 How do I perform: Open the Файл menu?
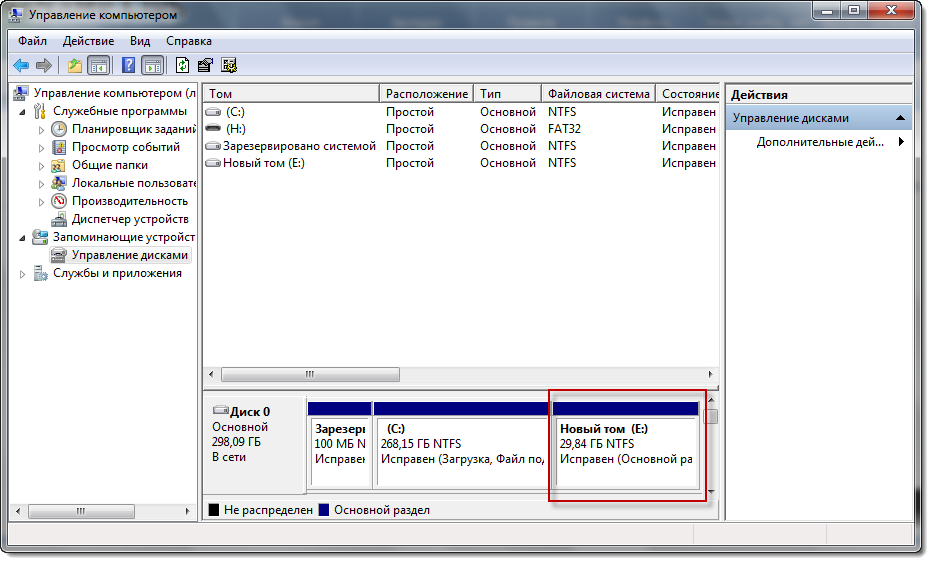(32, 41)
